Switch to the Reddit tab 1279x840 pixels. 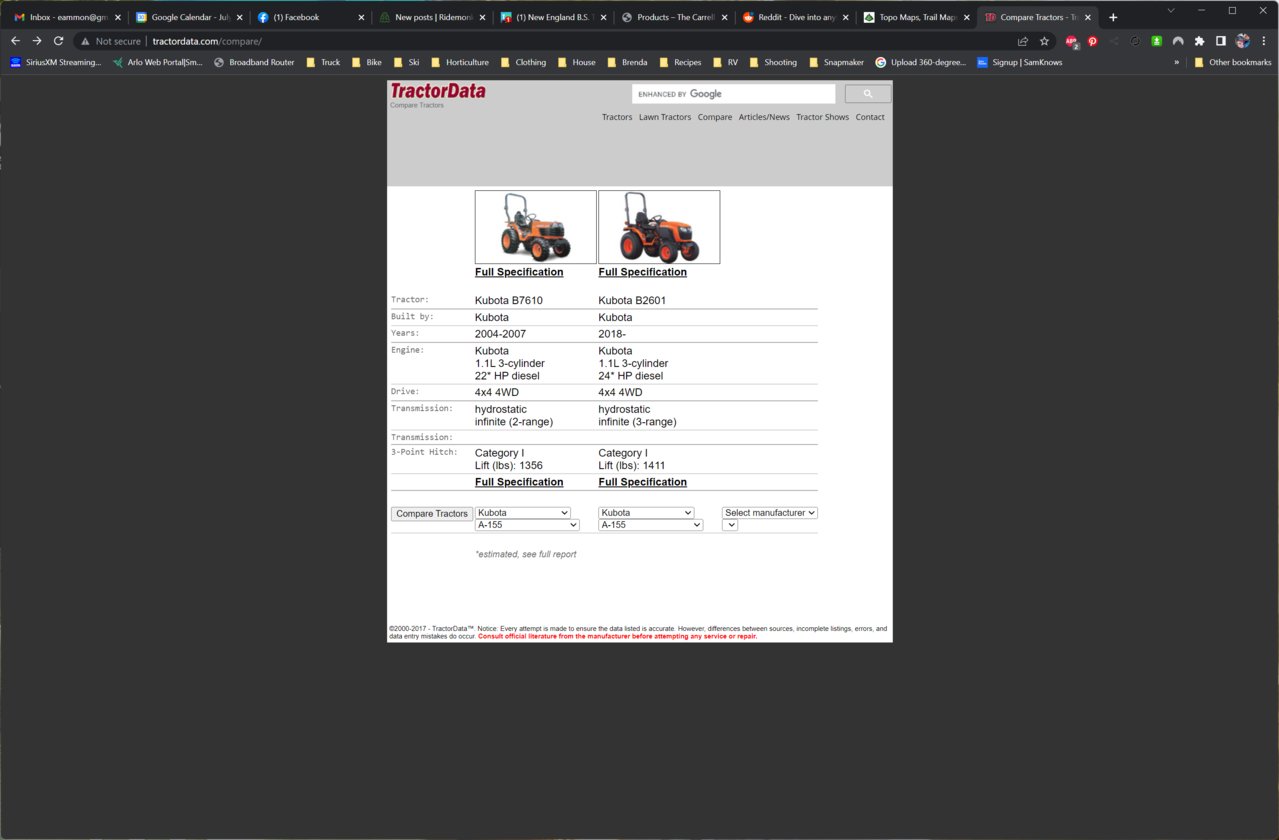(x=796, y=17)
